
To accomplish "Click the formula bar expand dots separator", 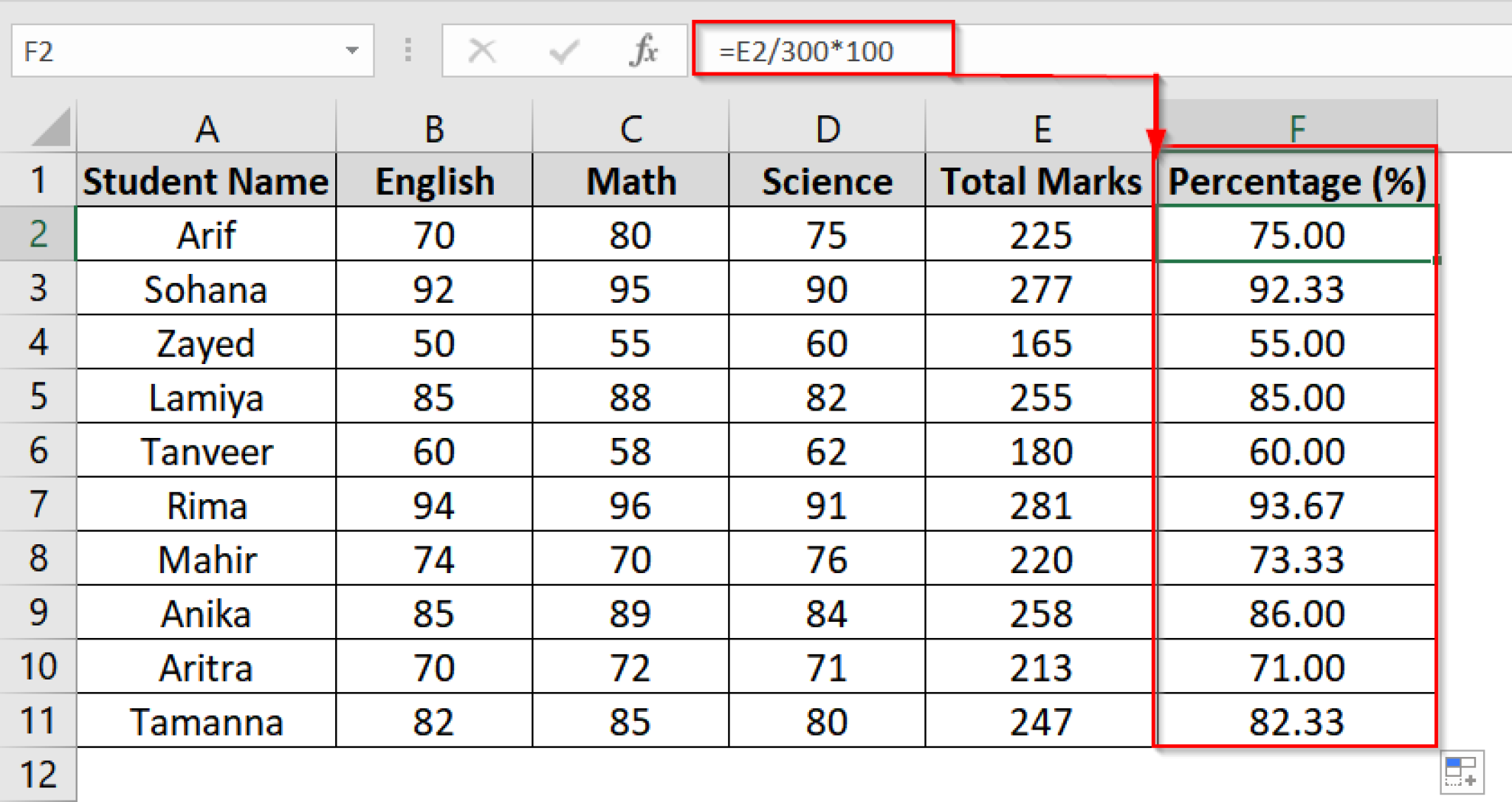I will (407, 50).
